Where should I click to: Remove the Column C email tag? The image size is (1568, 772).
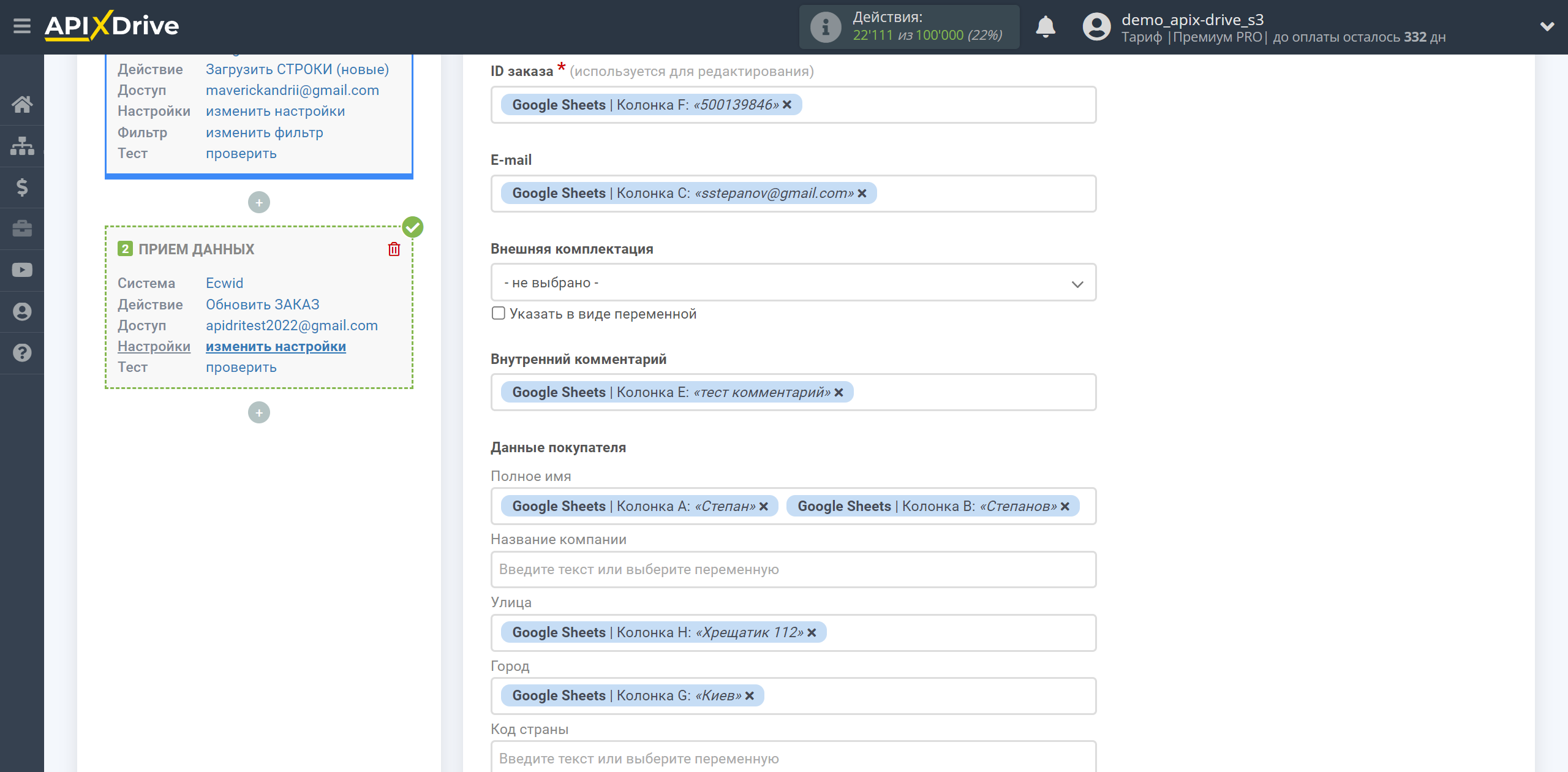(x=862, y=193)
